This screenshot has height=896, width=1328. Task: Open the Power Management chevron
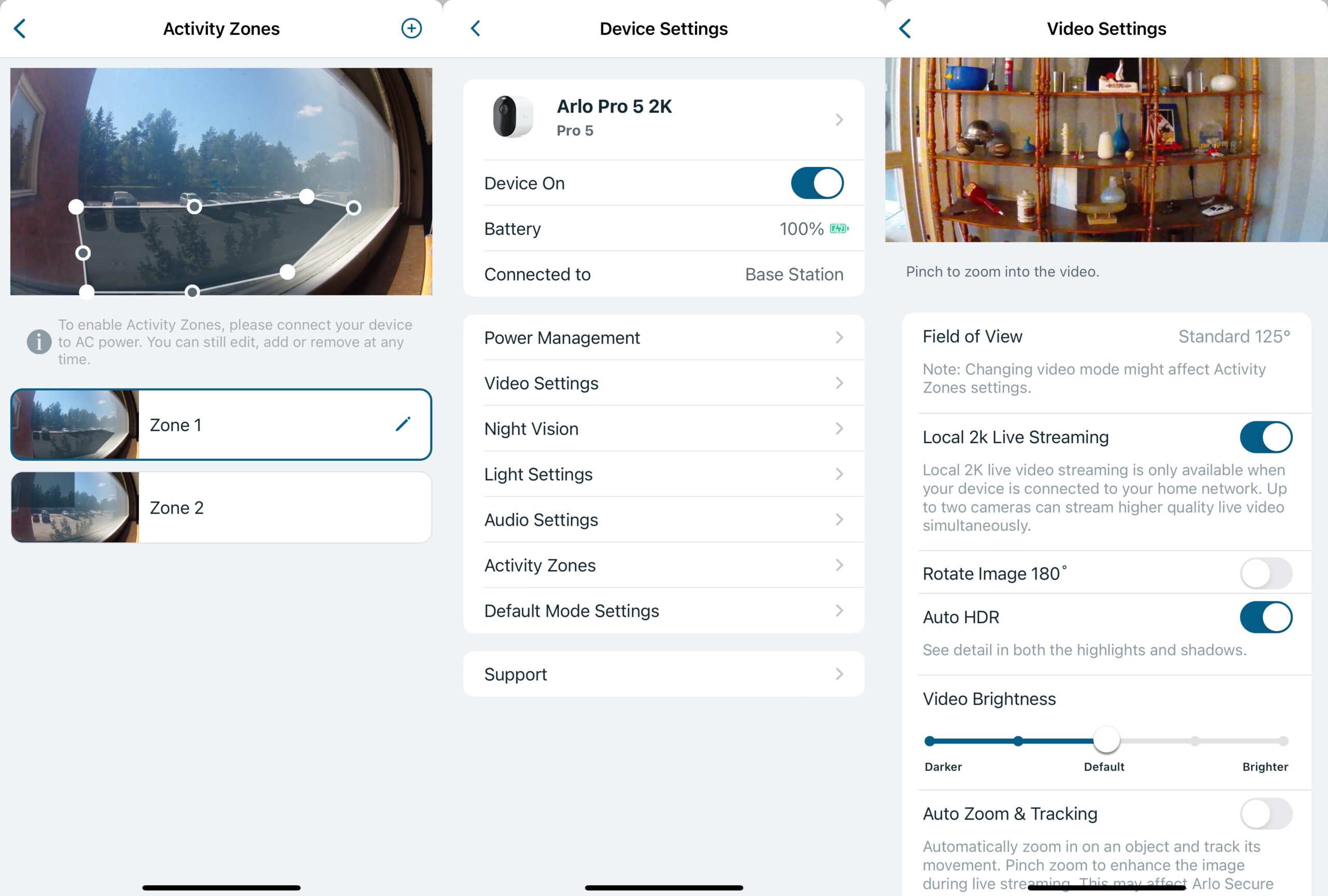tap(838, 337)
